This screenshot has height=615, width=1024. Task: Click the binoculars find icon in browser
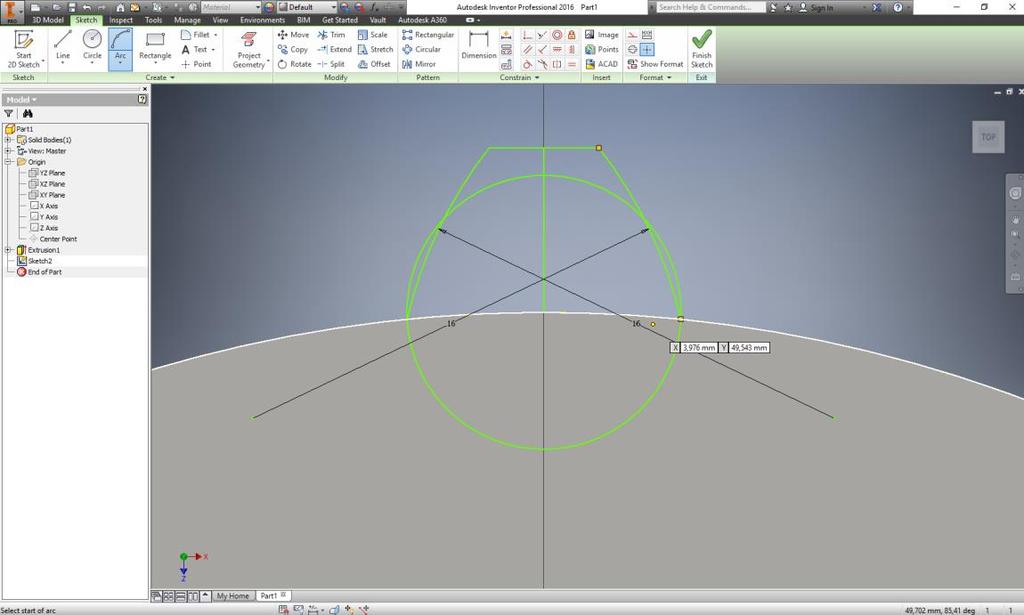27,114
